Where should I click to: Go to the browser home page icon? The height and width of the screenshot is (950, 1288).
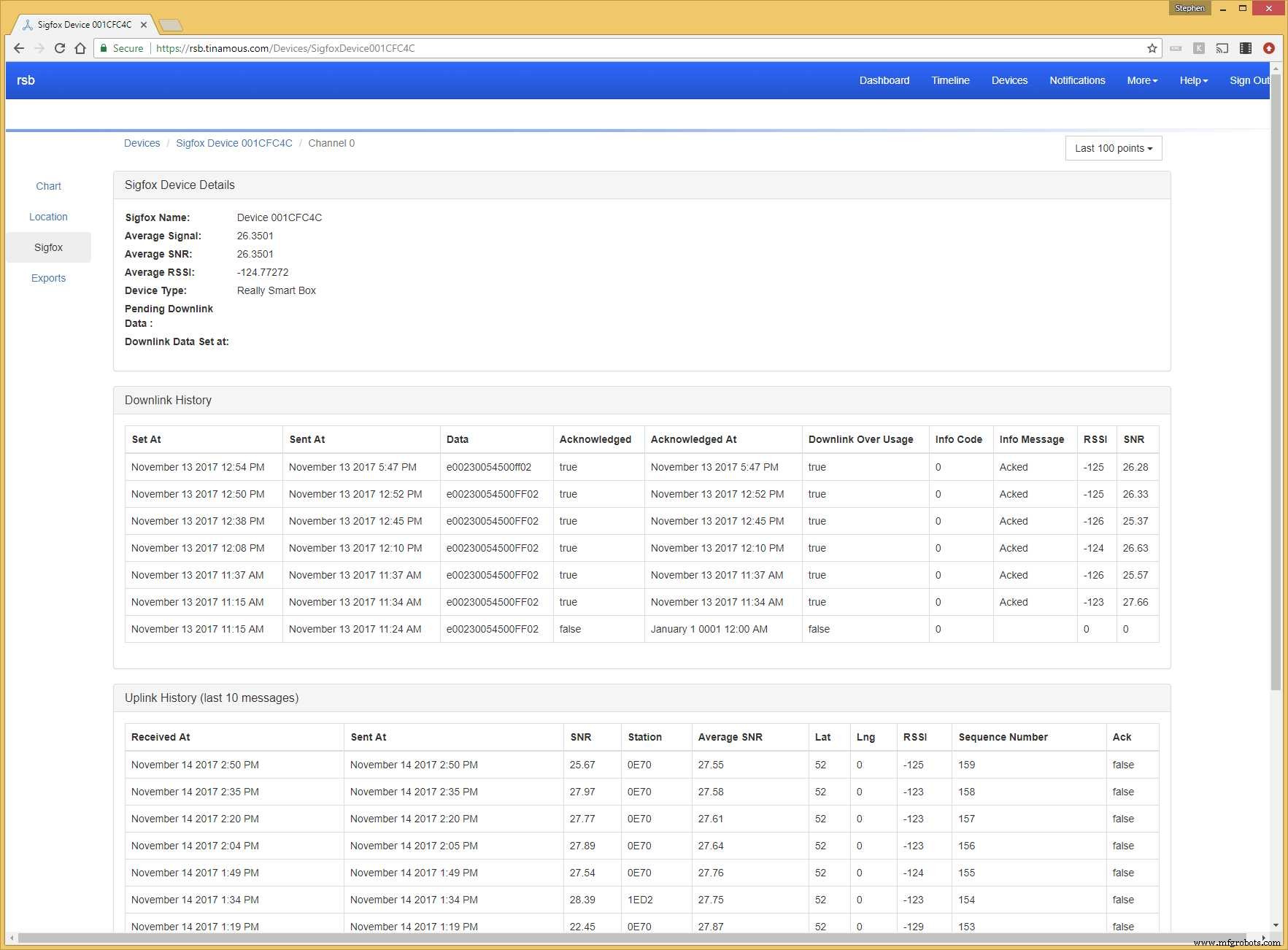click(x=80, y=48)
